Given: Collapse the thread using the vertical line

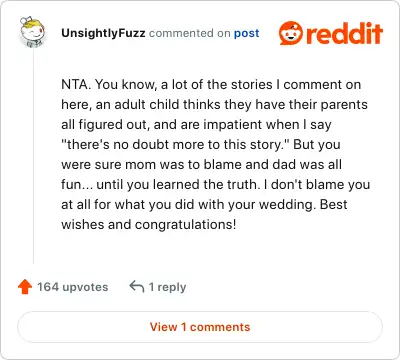Looking at the screenshot, I should click(33, 155).
